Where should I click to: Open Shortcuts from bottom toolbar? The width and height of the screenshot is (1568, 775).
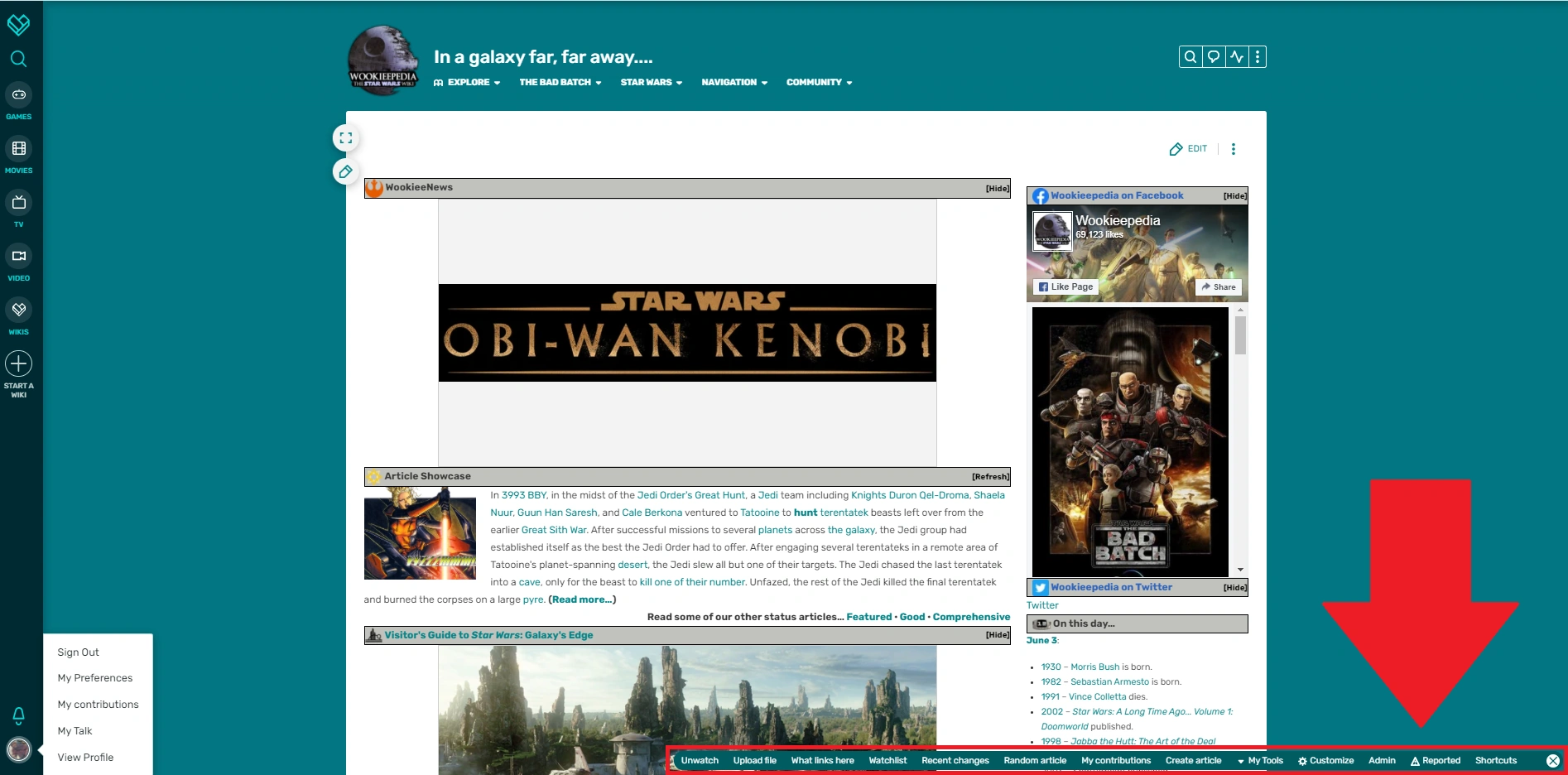pyautogui.click(x=1496, y=761)
